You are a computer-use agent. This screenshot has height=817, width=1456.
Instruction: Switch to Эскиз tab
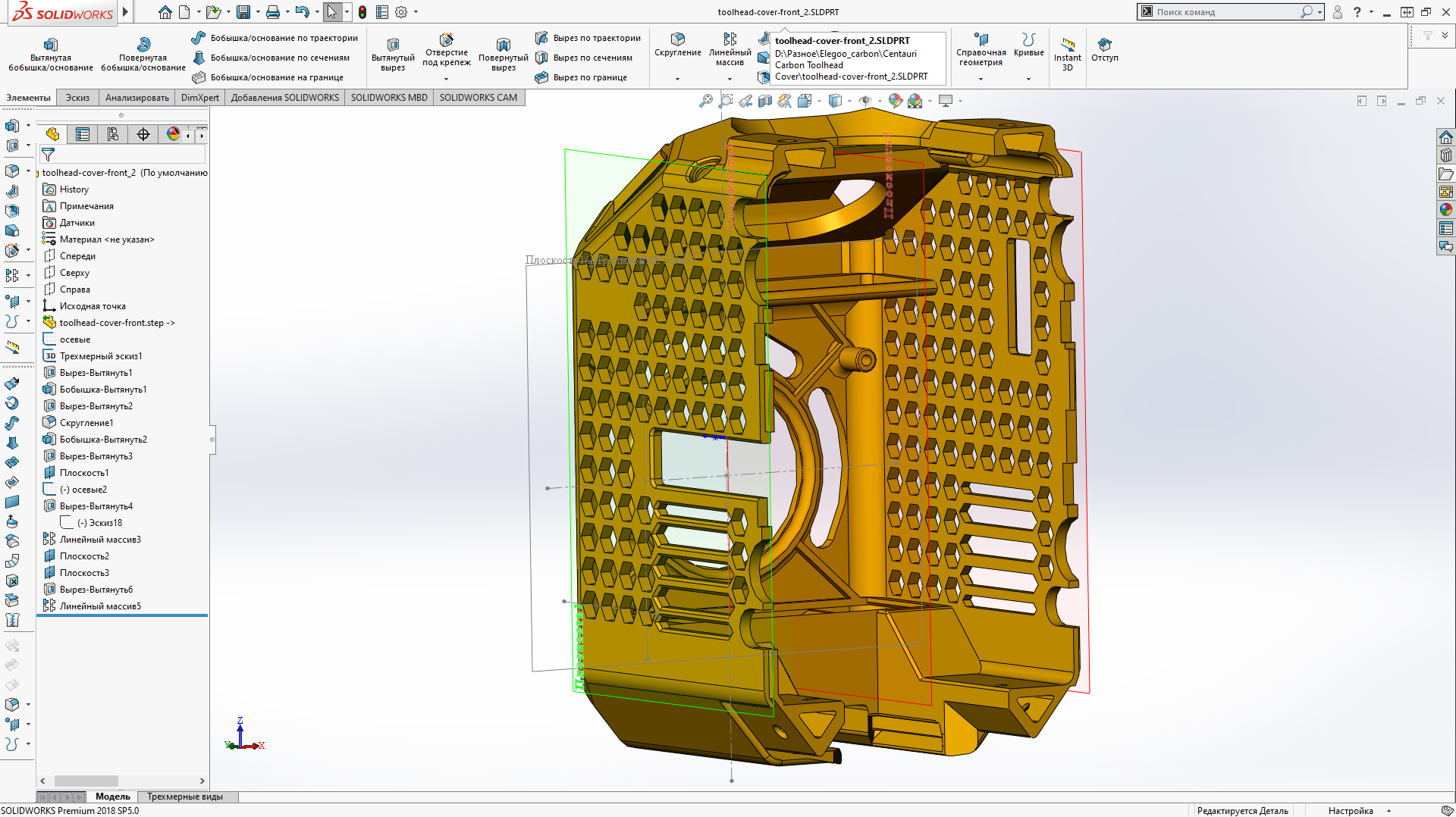click(77, 98)
